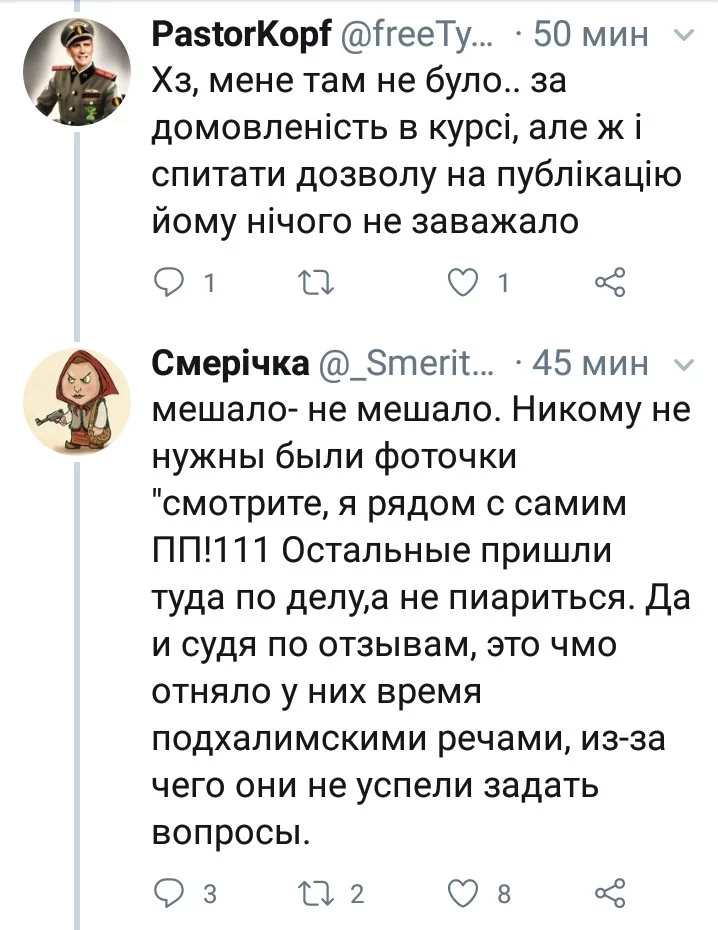Image resolution: width=718 pixels, height=930 pixels.
Task: Open the 45 мин timestamp
Action: [591, 364]
